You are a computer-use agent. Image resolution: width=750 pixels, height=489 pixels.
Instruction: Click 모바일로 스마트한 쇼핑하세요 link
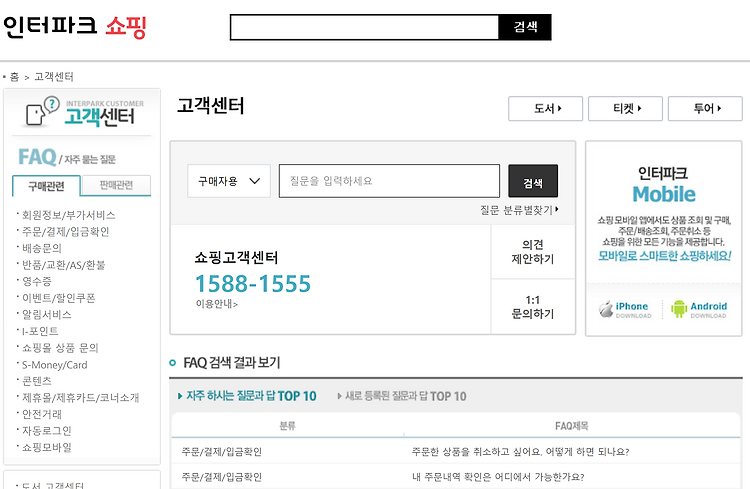pos(664,256)
